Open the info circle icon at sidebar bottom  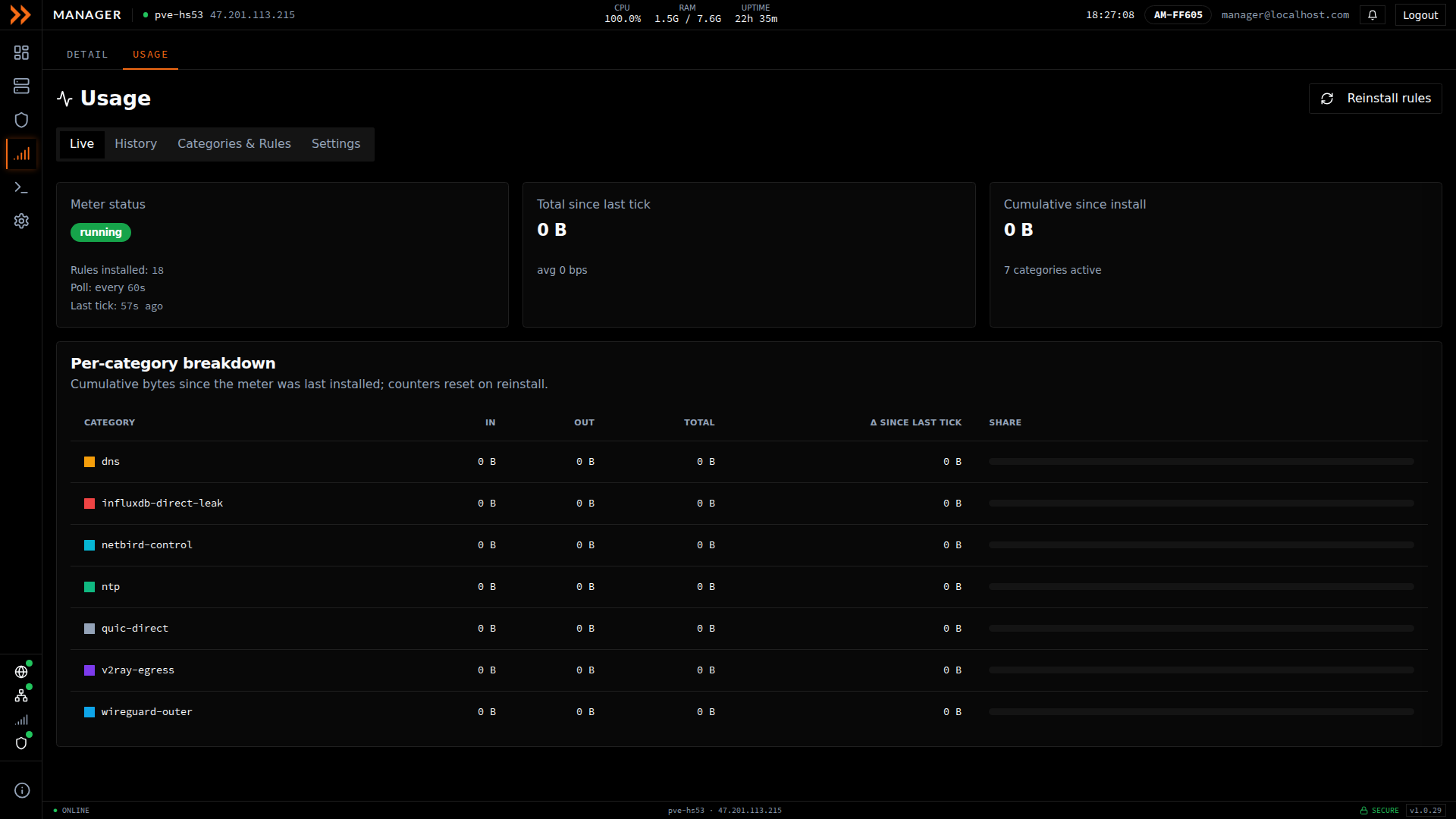coord(22,790)
